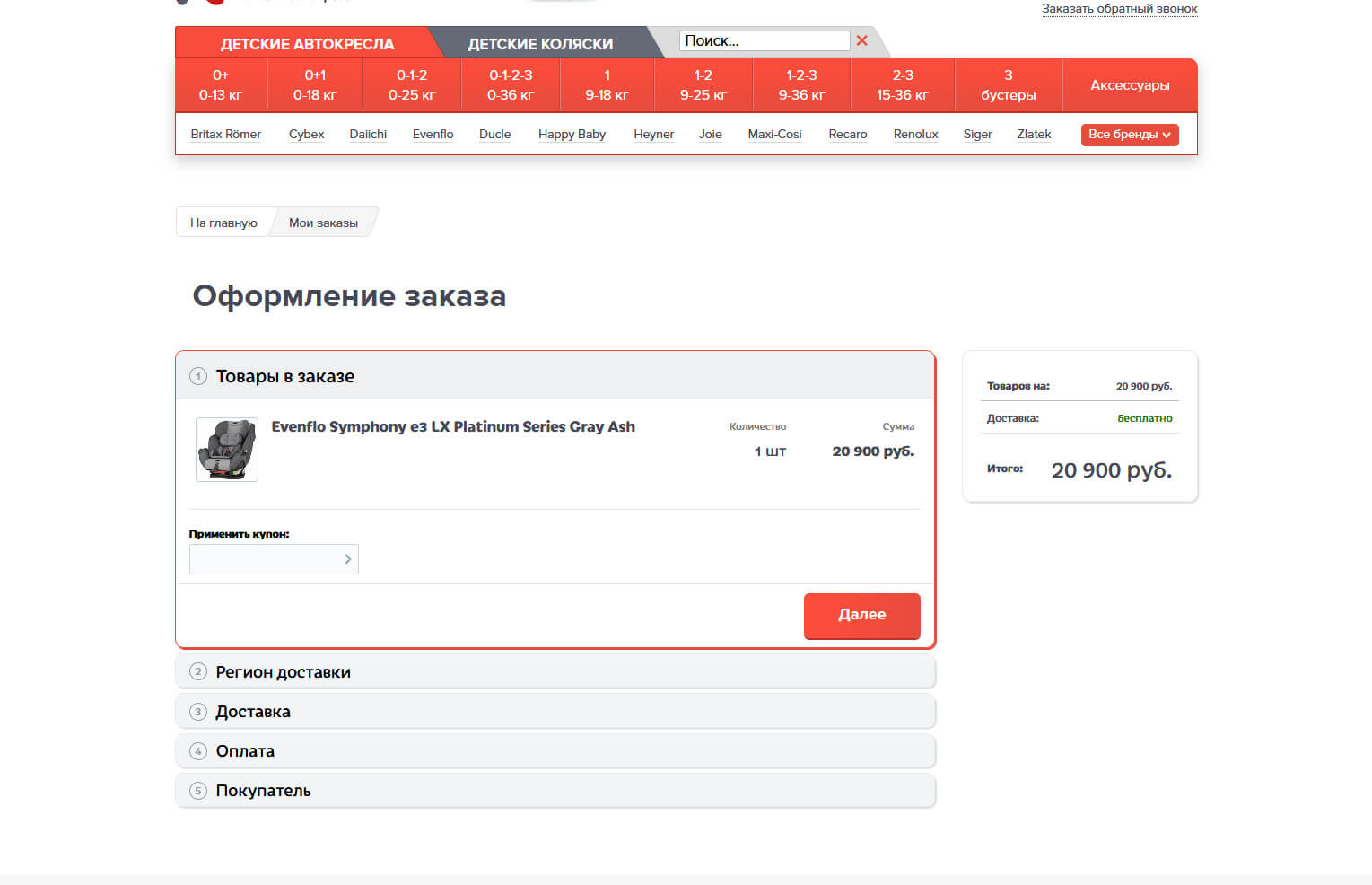This screenshot has width=1372, height=885.
Task: Switch to the 'Детские коляски' tab
Action: [540, 44]
